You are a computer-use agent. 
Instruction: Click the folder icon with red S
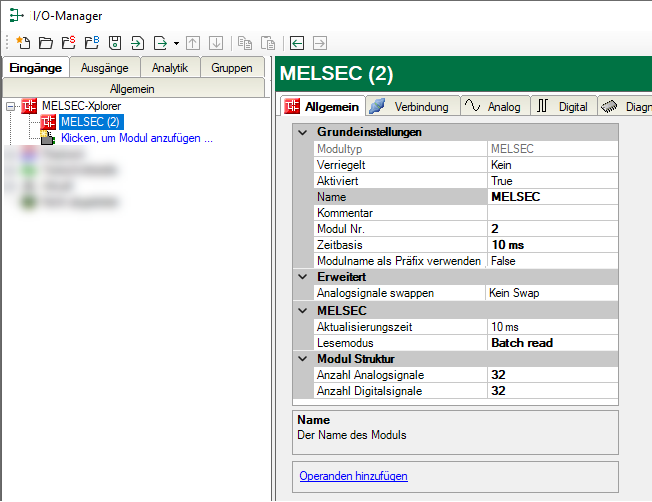(x=69, y=43)
